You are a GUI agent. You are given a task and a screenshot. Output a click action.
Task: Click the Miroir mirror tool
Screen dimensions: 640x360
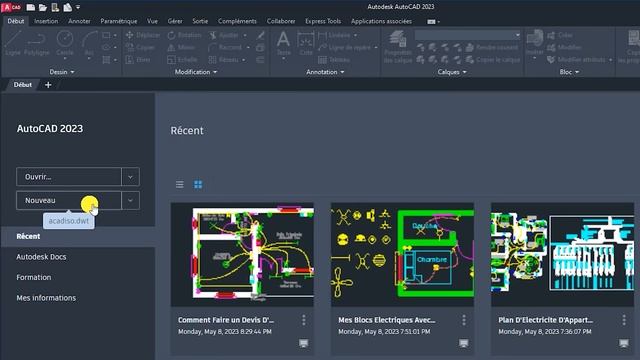click(x=181, y=47)
